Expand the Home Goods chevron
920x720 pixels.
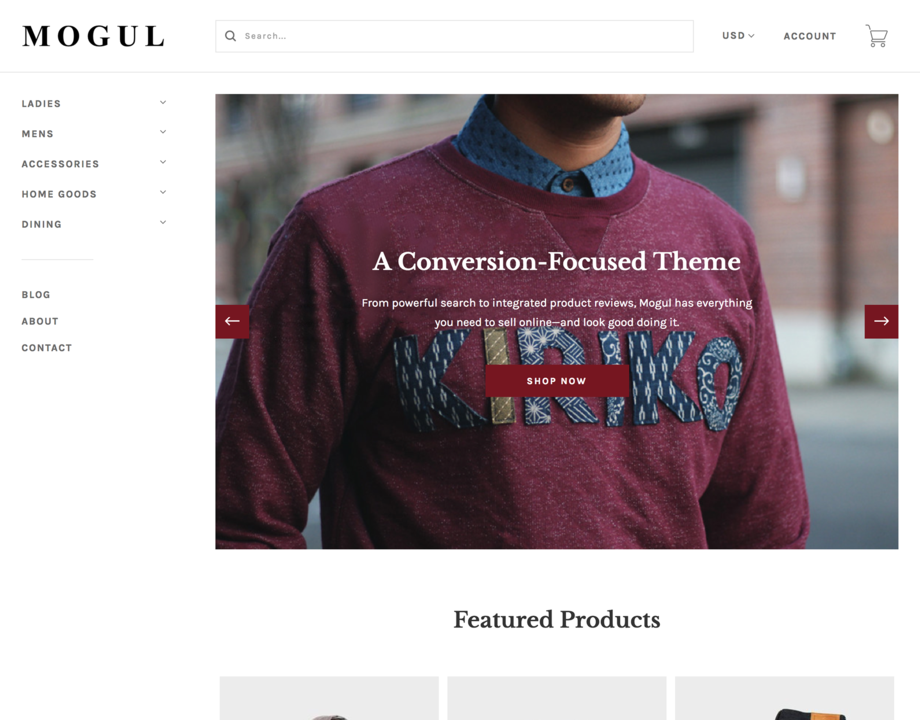tap(163, 192)
